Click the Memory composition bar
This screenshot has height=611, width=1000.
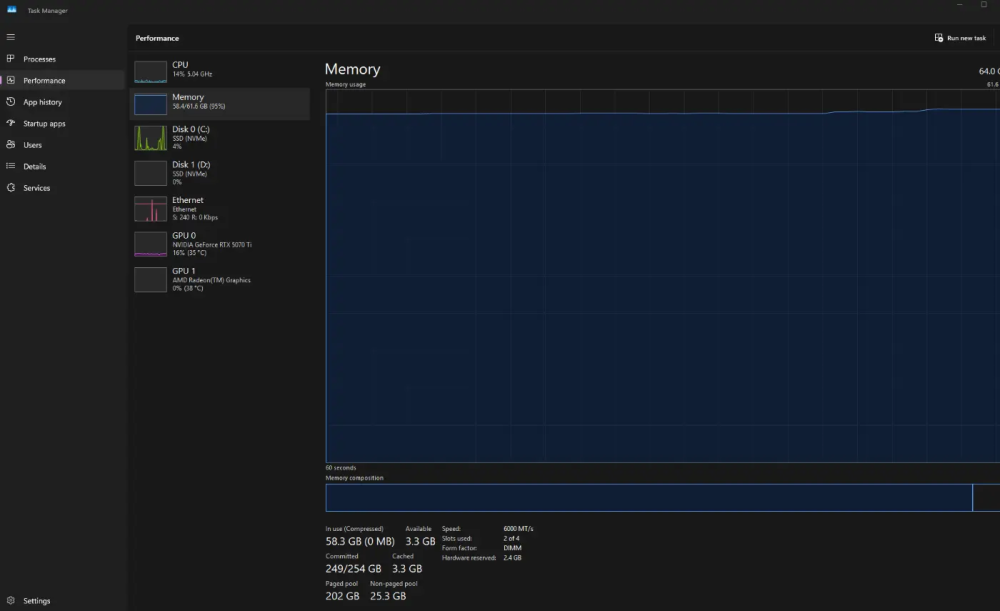(650, 498)
